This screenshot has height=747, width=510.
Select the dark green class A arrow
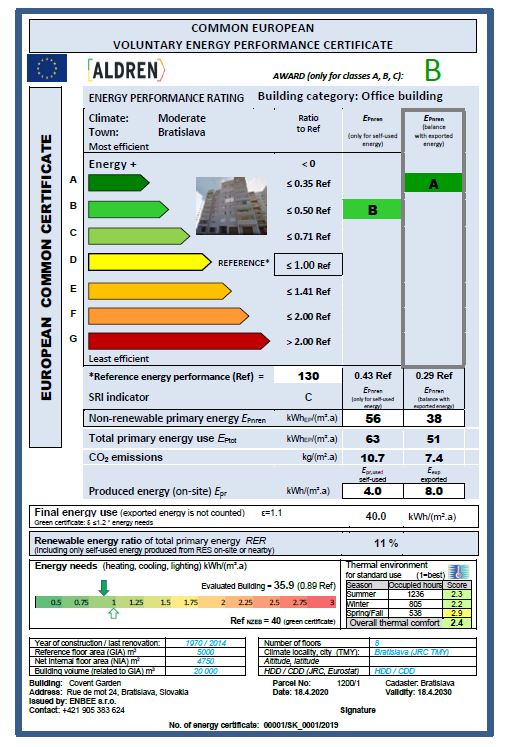[x=119, y=182]
